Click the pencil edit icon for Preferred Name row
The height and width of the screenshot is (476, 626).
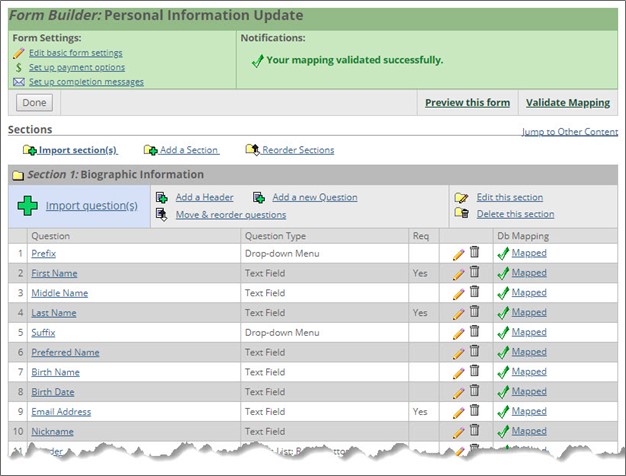(458, 353)
